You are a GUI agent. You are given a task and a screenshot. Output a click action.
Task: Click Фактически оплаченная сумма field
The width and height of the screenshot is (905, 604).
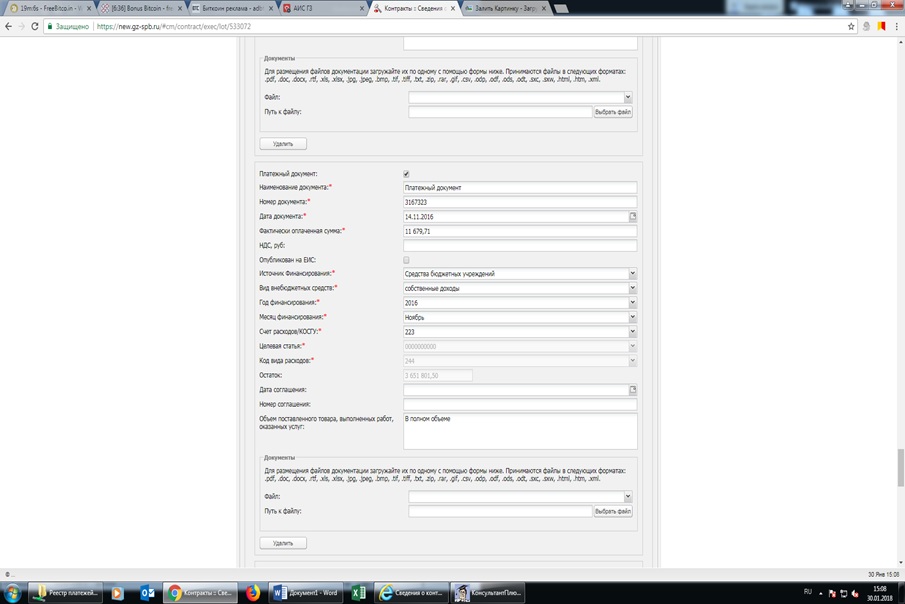(x=520, y=231)
